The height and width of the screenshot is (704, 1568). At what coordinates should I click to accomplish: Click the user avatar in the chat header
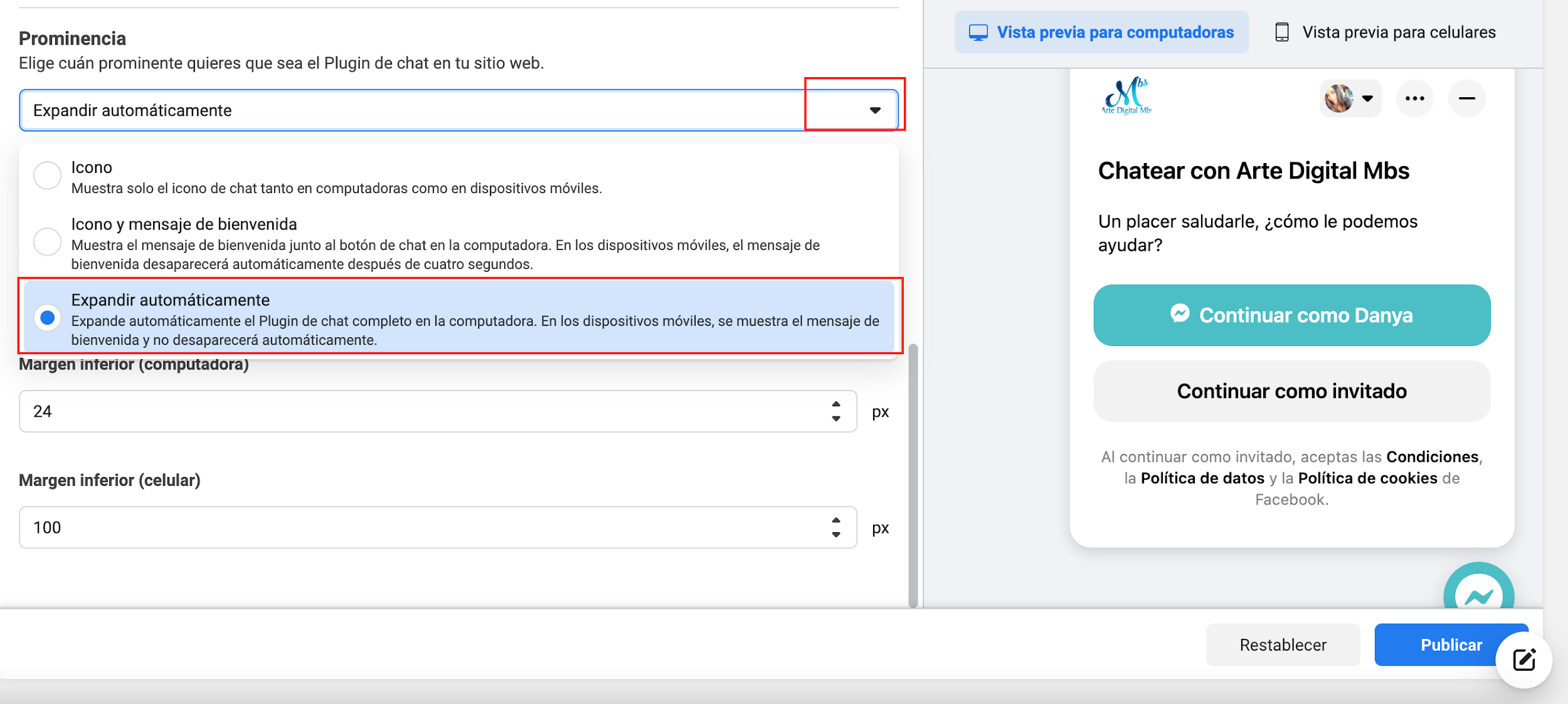[x=1338, y=98]
